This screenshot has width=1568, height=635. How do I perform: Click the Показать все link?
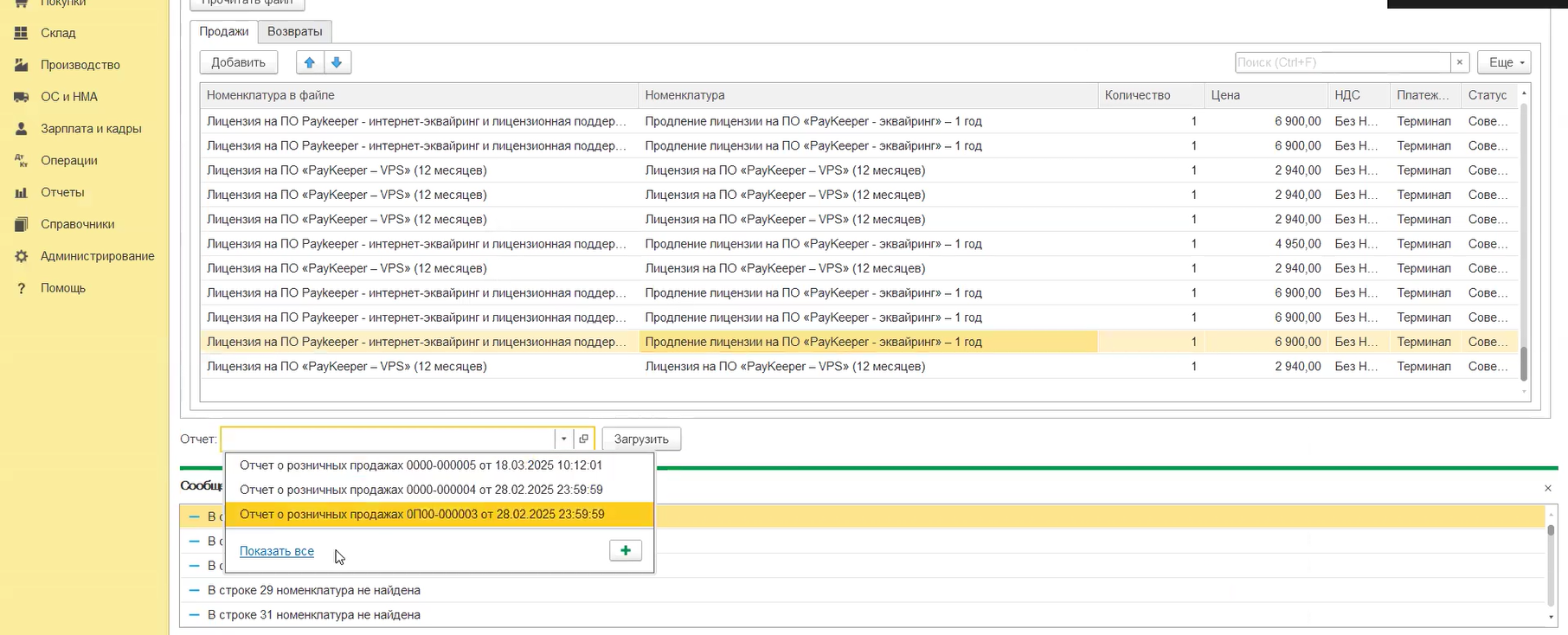pos(277,551)
